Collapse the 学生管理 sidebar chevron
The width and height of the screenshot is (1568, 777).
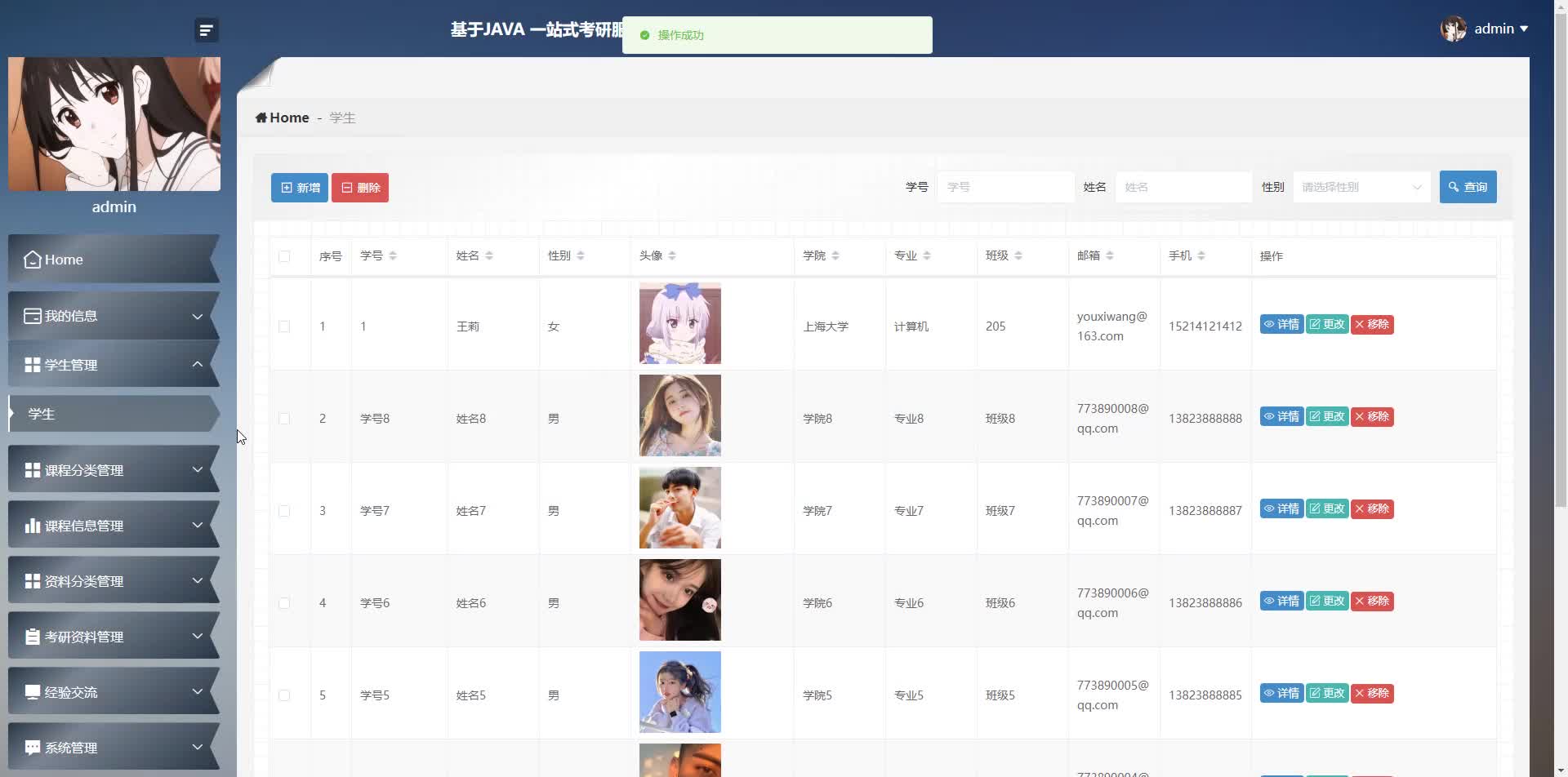click(x=198, y=364)
